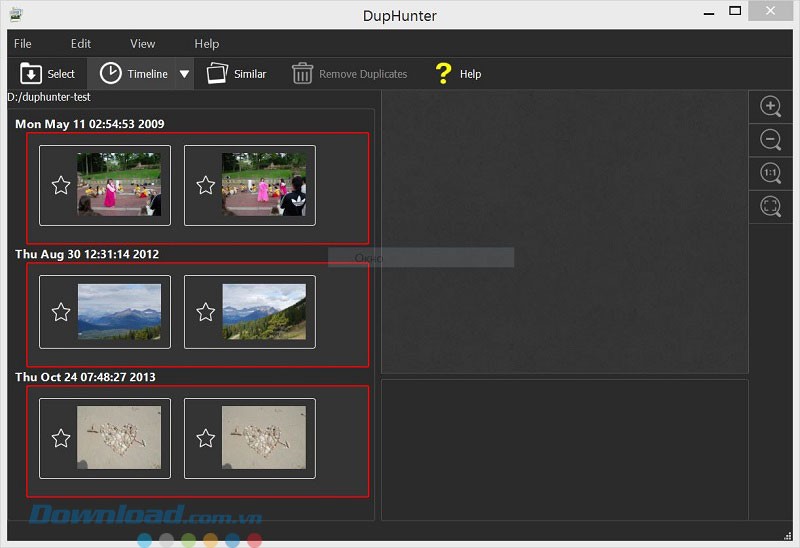Open the View menu
Screen dimensions: 800x548
143,44
